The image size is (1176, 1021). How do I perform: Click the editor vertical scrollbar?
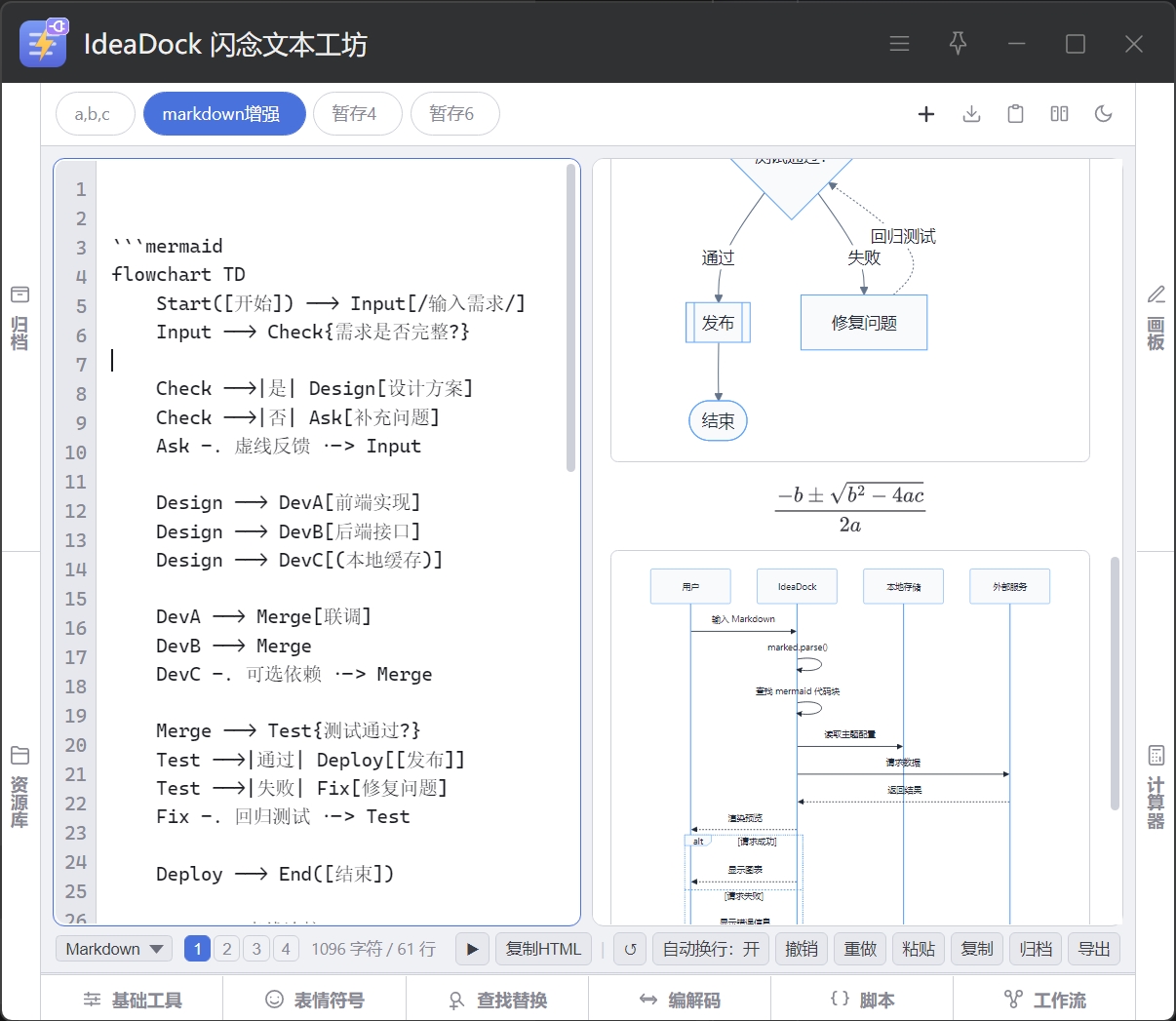coord(571,318)
